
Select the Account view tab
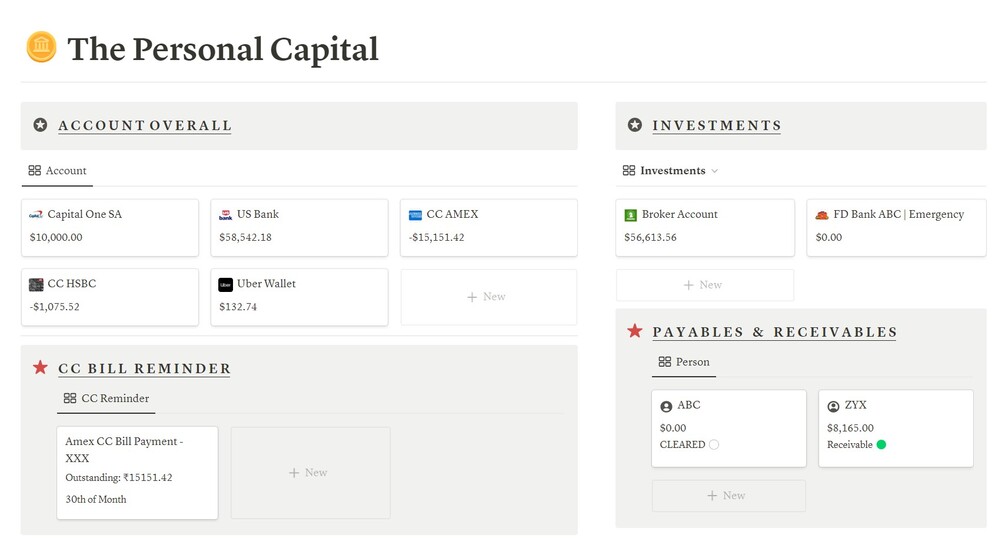pos(58,171)
